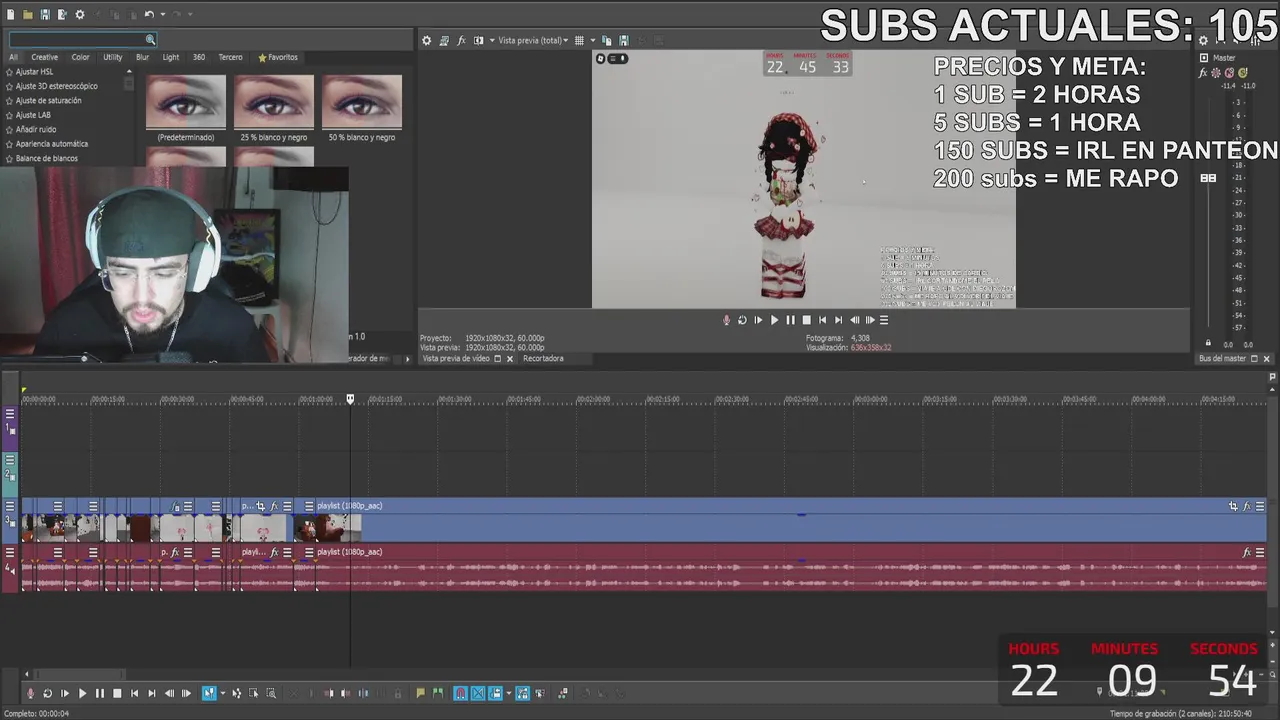Switch to the Creative effects tab
The width and height of the screenshot is (1280, 720).
44,57
